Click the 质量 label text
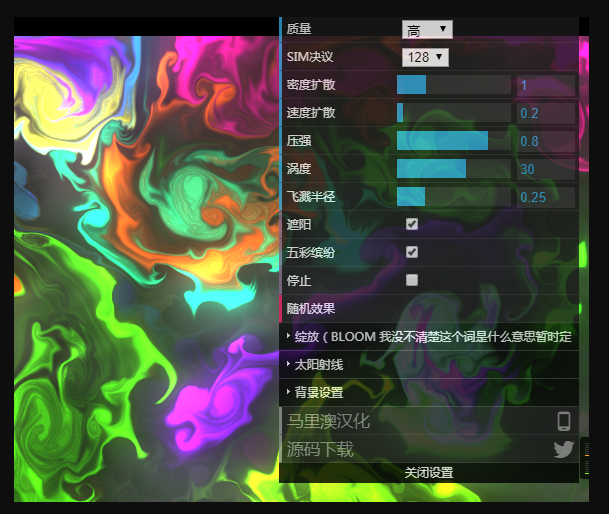 click(x=299, y=29)
